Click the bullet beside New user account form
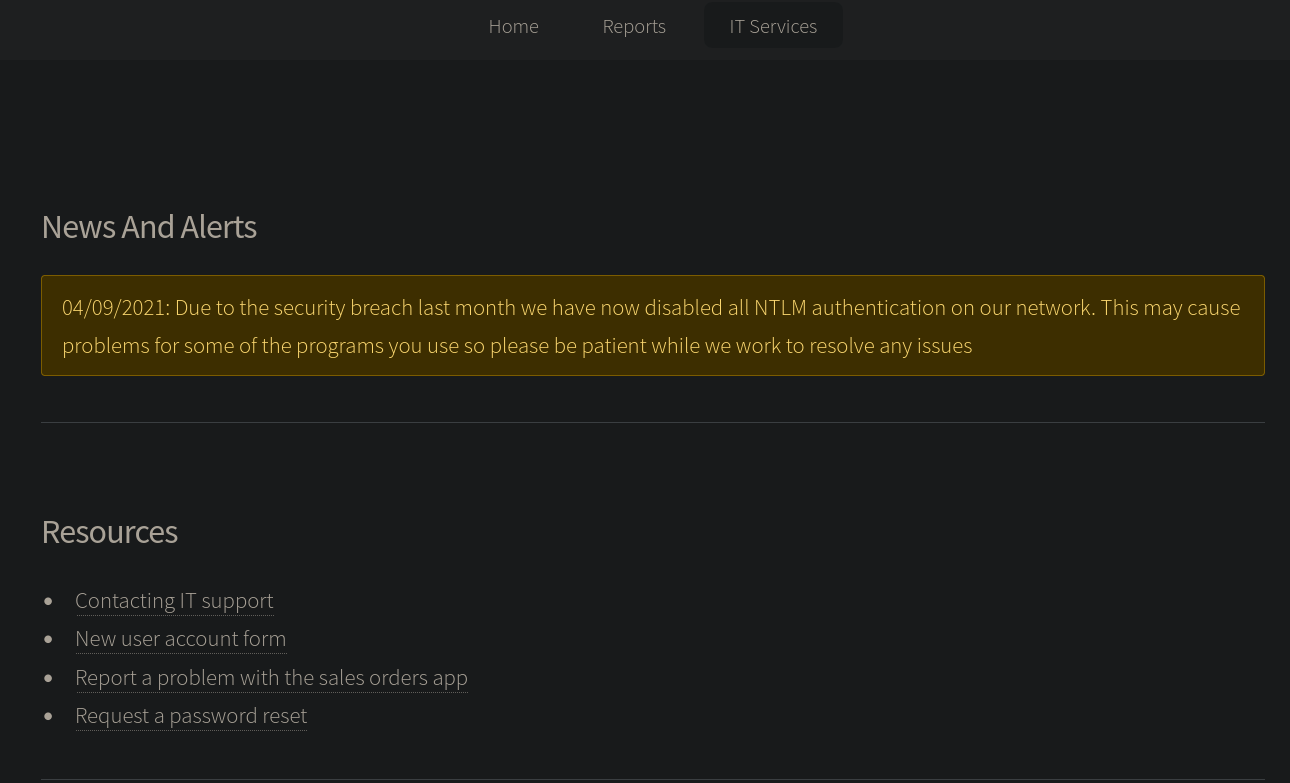The height and width of the screenshot is (783, 1290). (48, 639)
